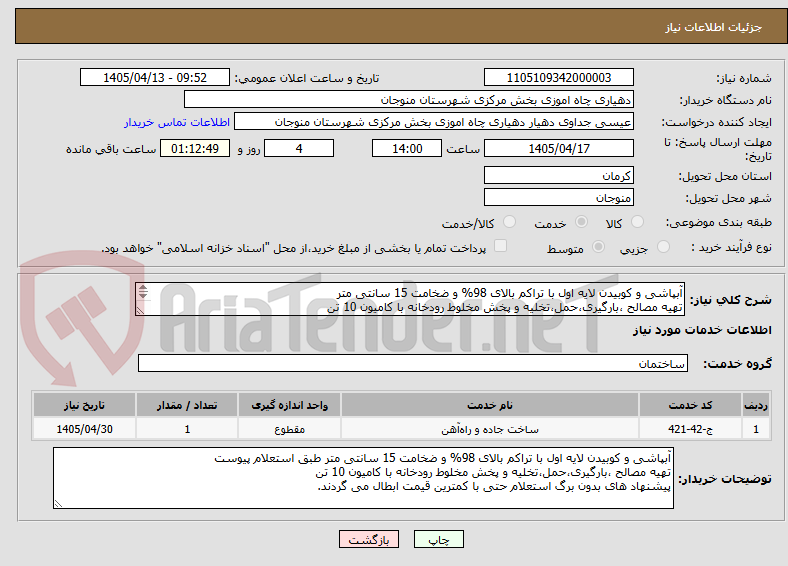Click the تاریخ نیاز column header
Viewport: 788px width, 566px height.
coord(84,405)
